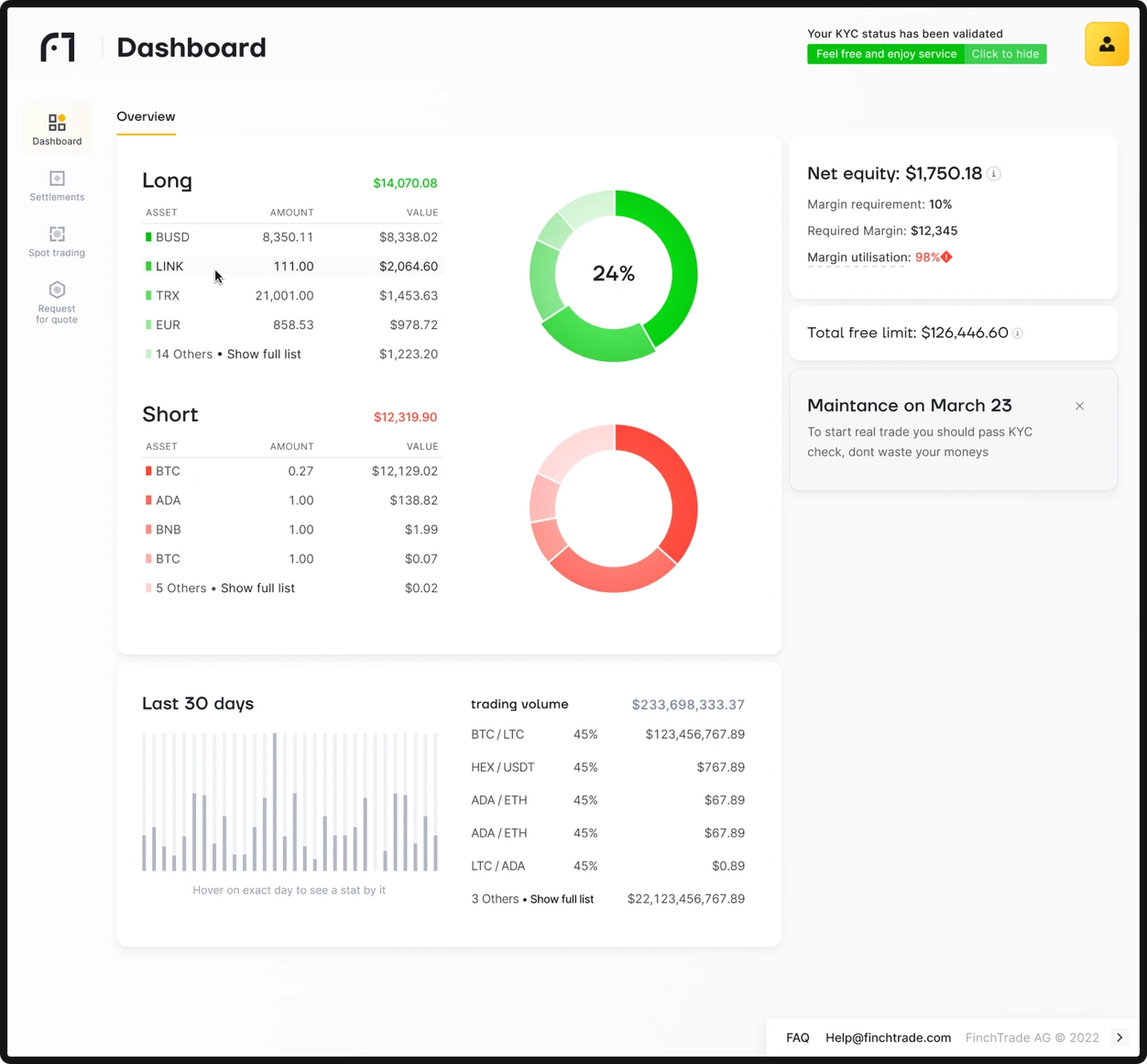Click the FinchTrade logo
1147x1064 pixels.
tap(58, 48)
